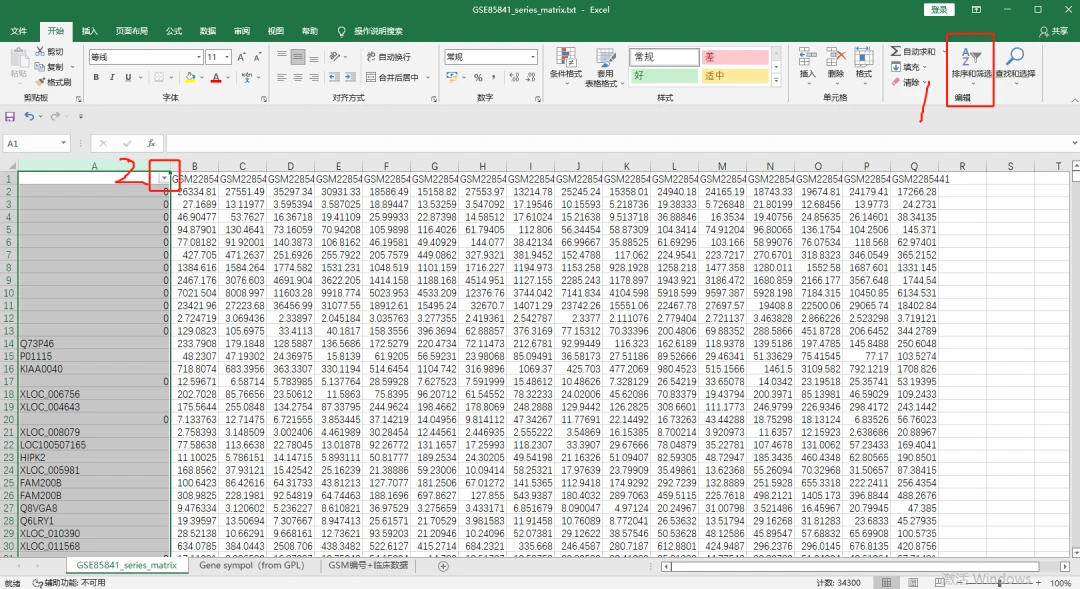Switch to Formulas (公式) tab
This screenshot has height=589, width=1080.
coord(174,31)
